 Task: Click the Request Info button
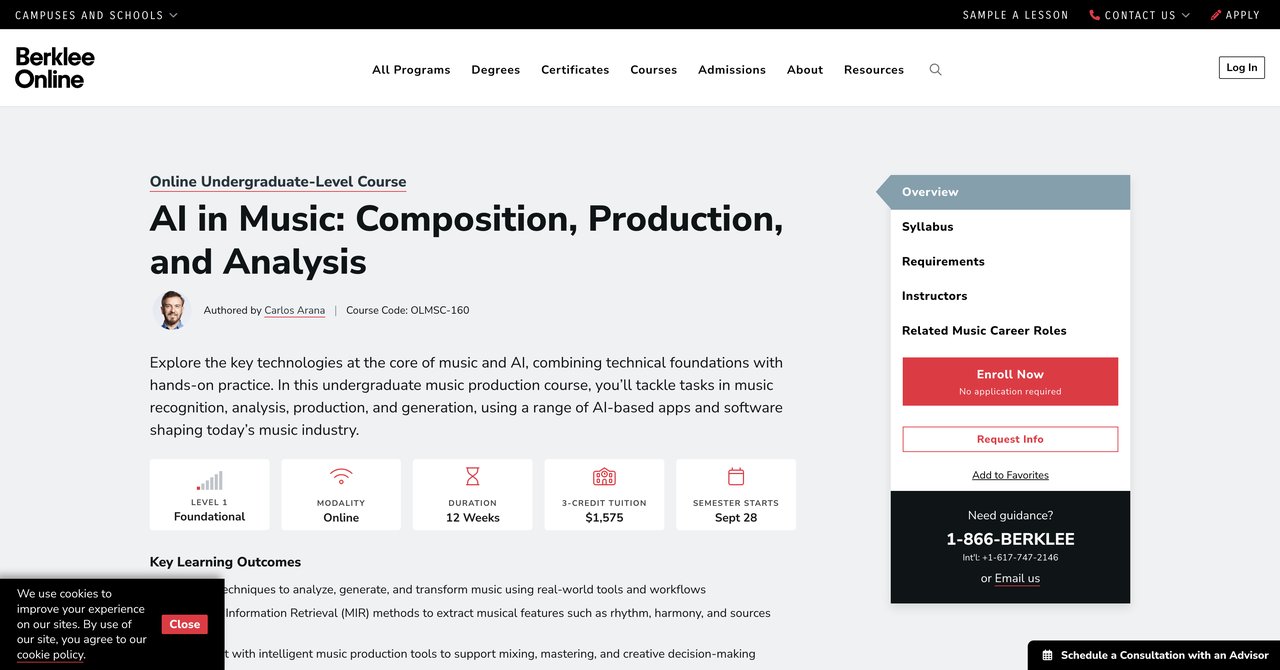coord(1010,439)
